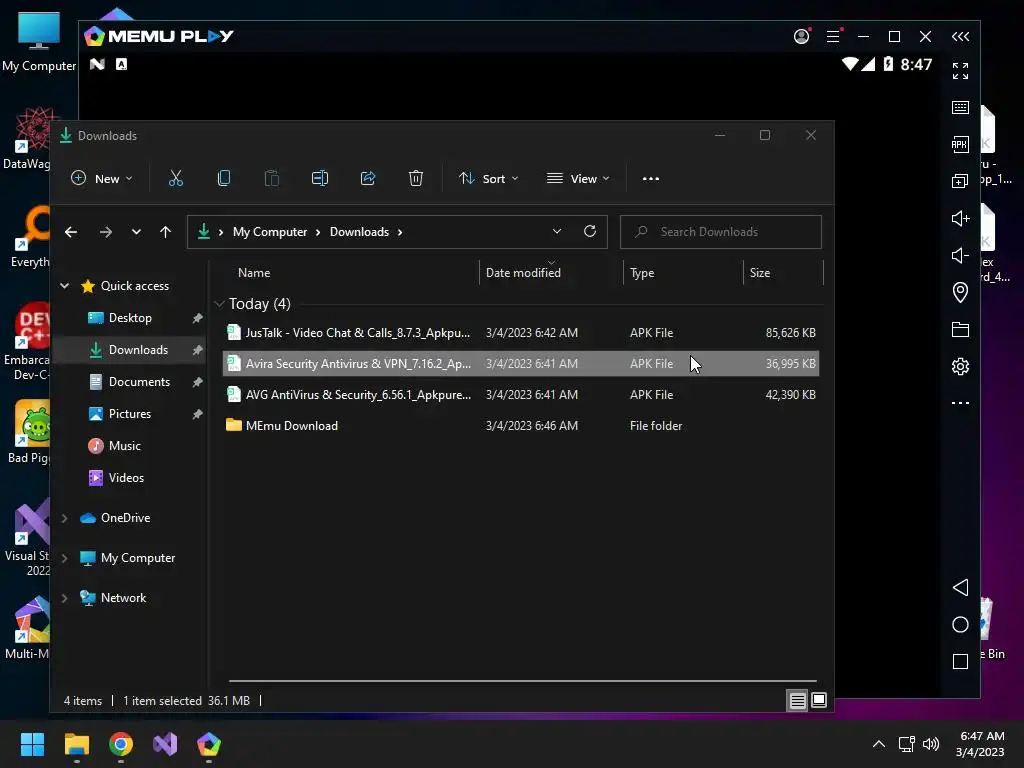The width and height of the screenshot is (1024, 768).
Task: Select JusTalk - Video Chat & Calls APK file
Action: coord(520,333)
